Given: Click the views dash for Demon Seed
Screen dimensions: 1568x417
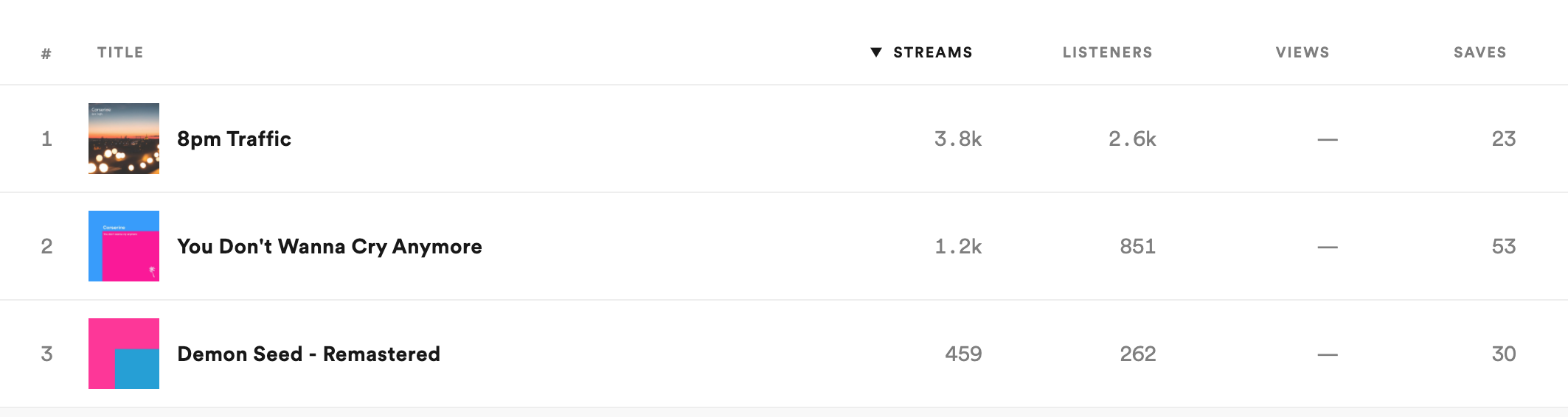Looking at the screenshot, I should point(1328,354).
